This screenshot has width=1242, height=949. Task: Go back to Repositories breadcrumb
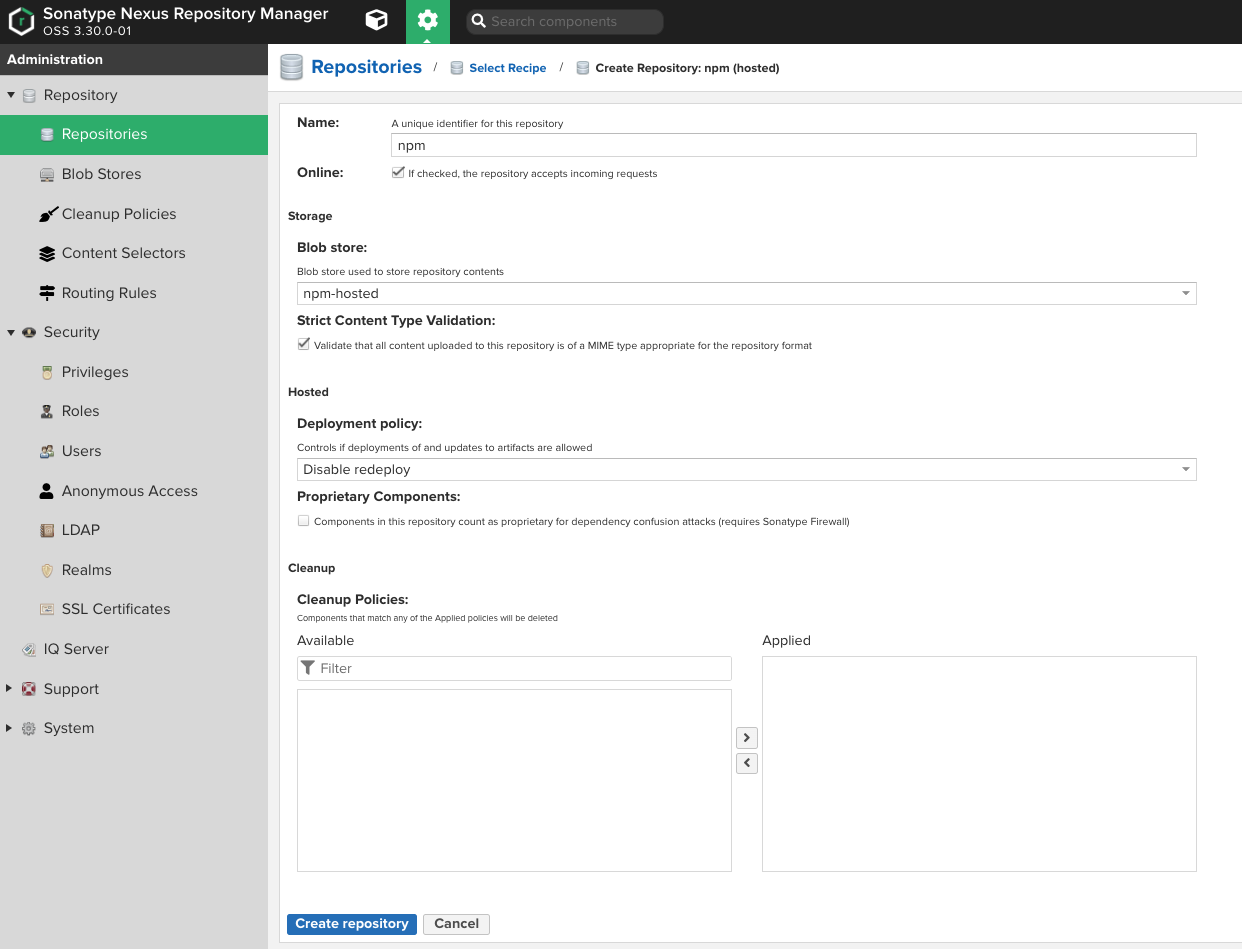[366, 67]
